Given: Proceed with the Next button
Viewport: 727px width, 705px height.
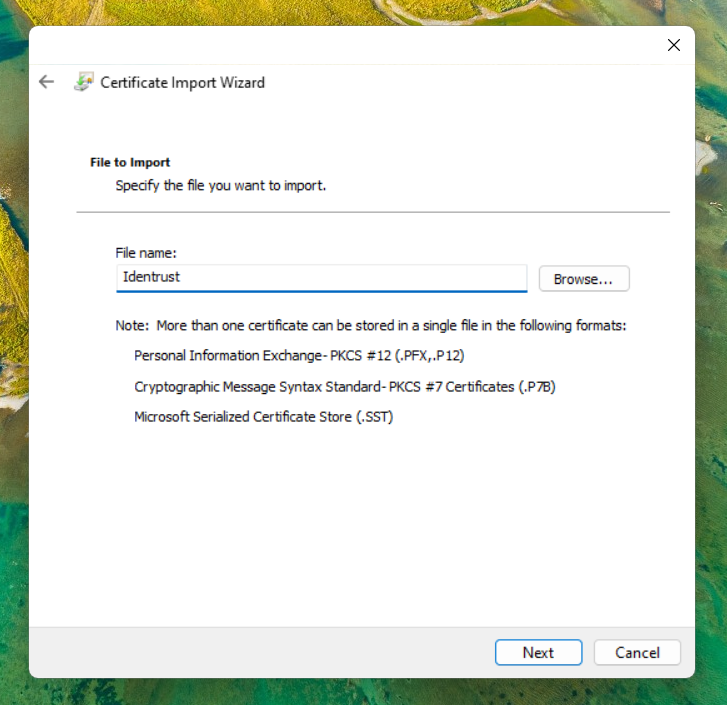Looking at the screenshot, I should click(538, 652).
